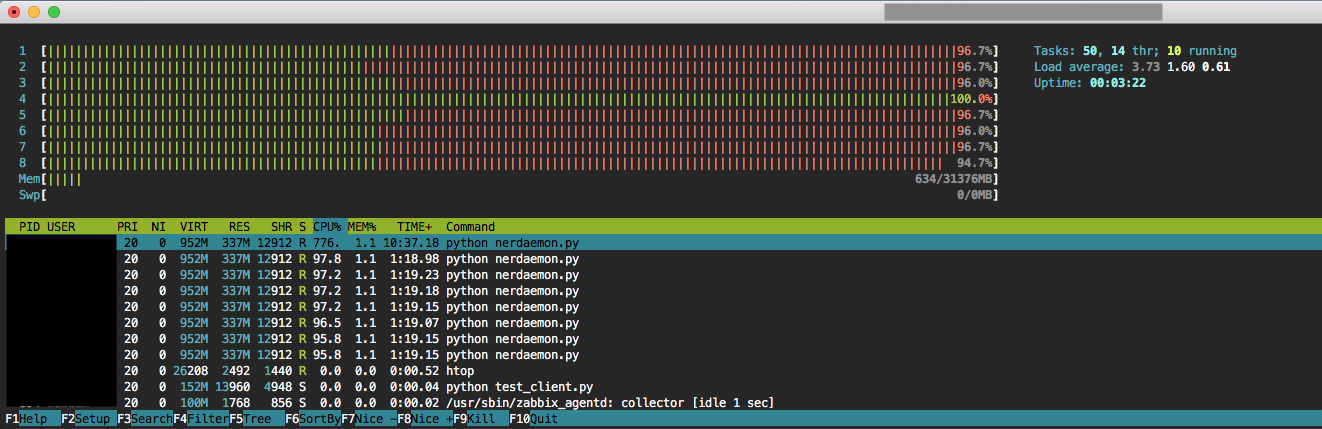Click the 152M VIRT value of test_client.py
This screenshot has height=429, width=1322.
click(x=194, y=387)
